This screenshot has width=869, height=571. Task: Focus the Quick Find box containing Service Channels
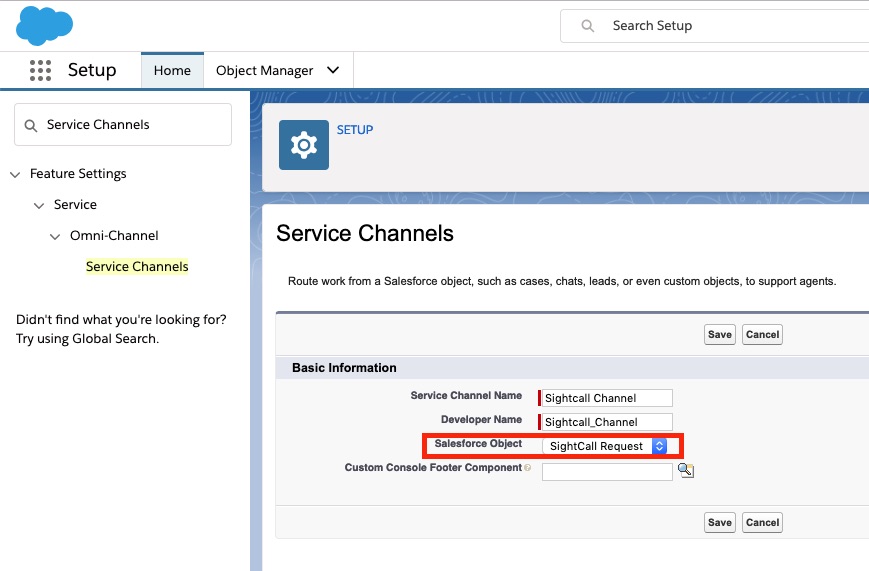coord(123,125)
